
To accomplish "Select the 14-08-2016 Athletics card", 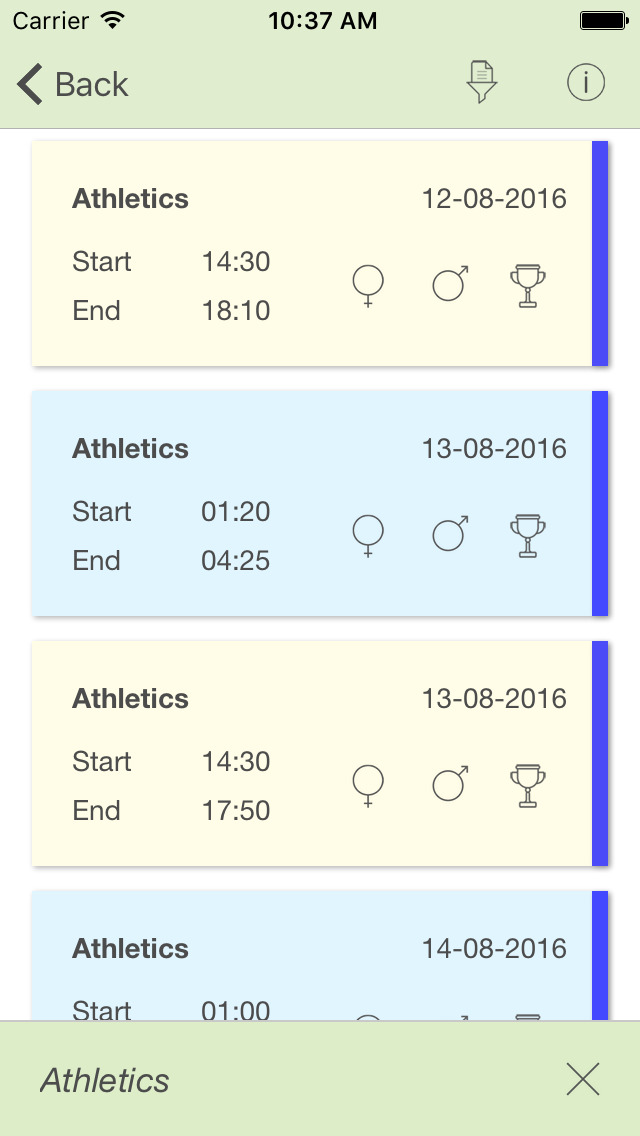I will [x=250, y=950].
